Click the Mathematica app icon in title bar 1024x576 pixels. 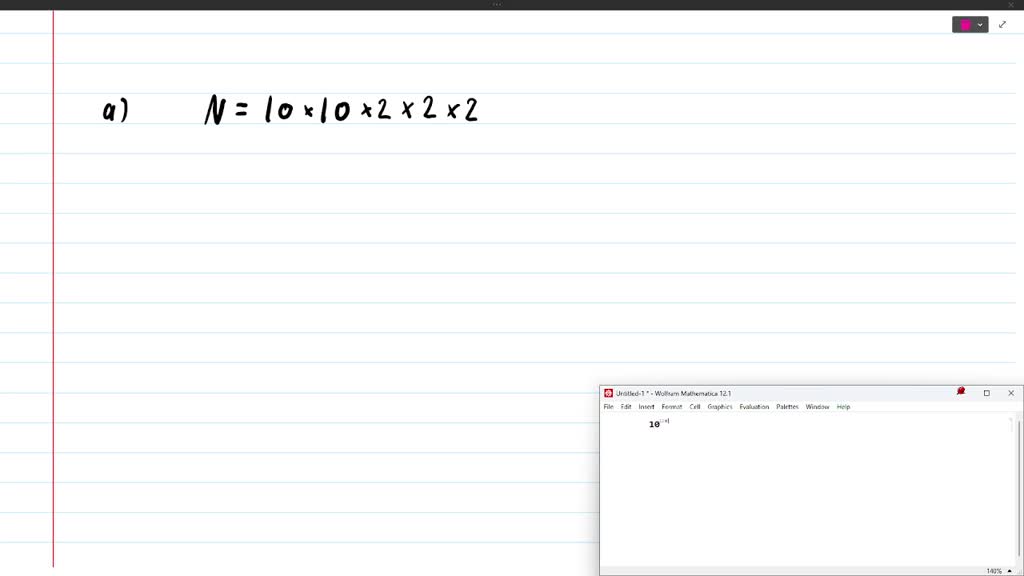point(608,393)
